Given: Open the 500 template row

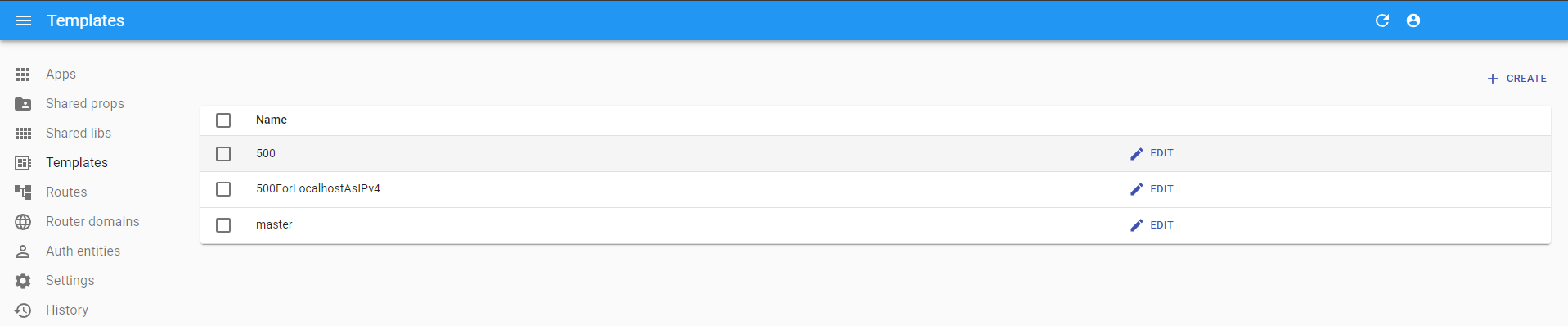Looking at the screenshot, I should (x=875, y=154).
